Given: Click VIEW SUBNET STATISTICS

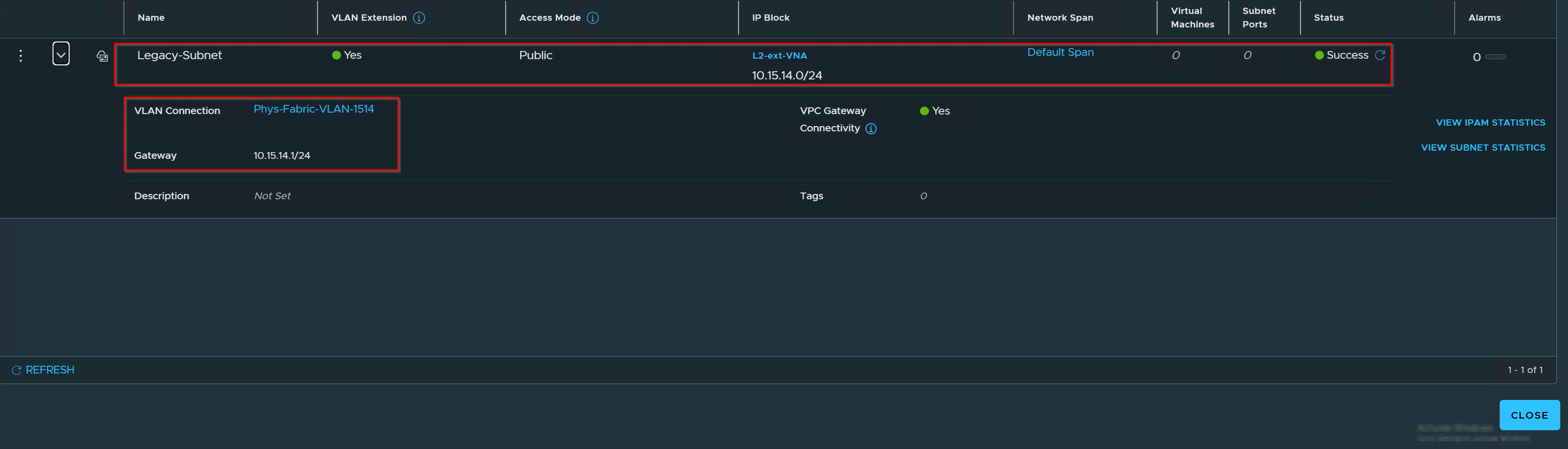Looking at the screenshot, I should 1483,147.
